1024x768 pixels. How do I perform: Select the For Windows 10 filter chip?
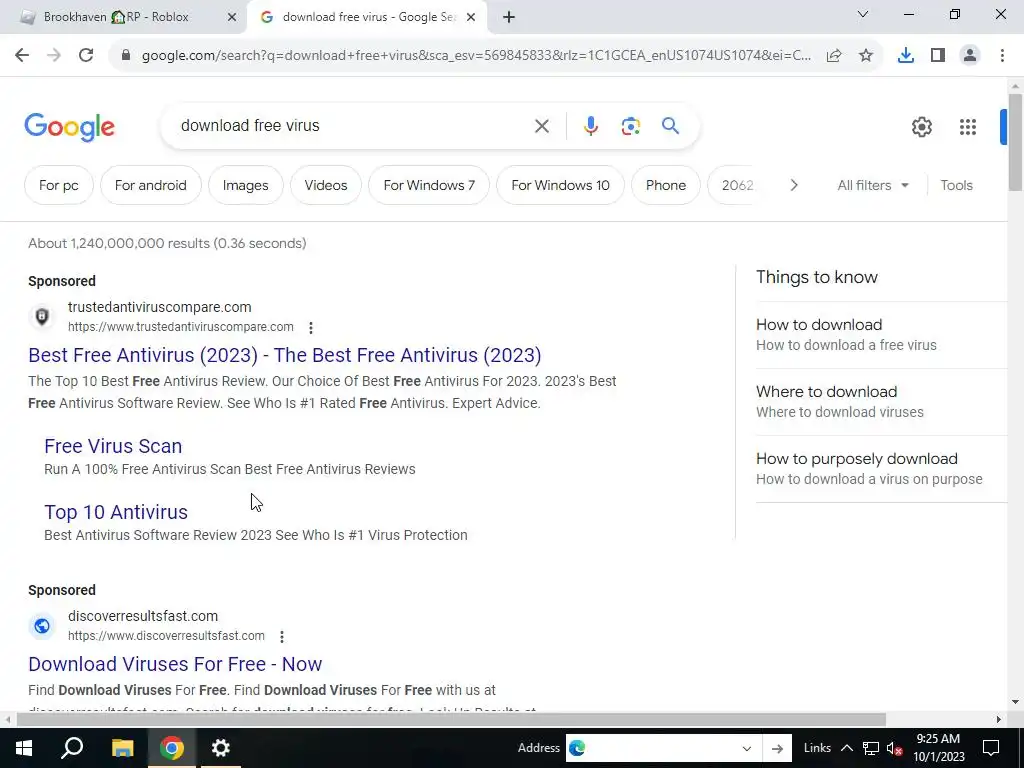(560, 185)
